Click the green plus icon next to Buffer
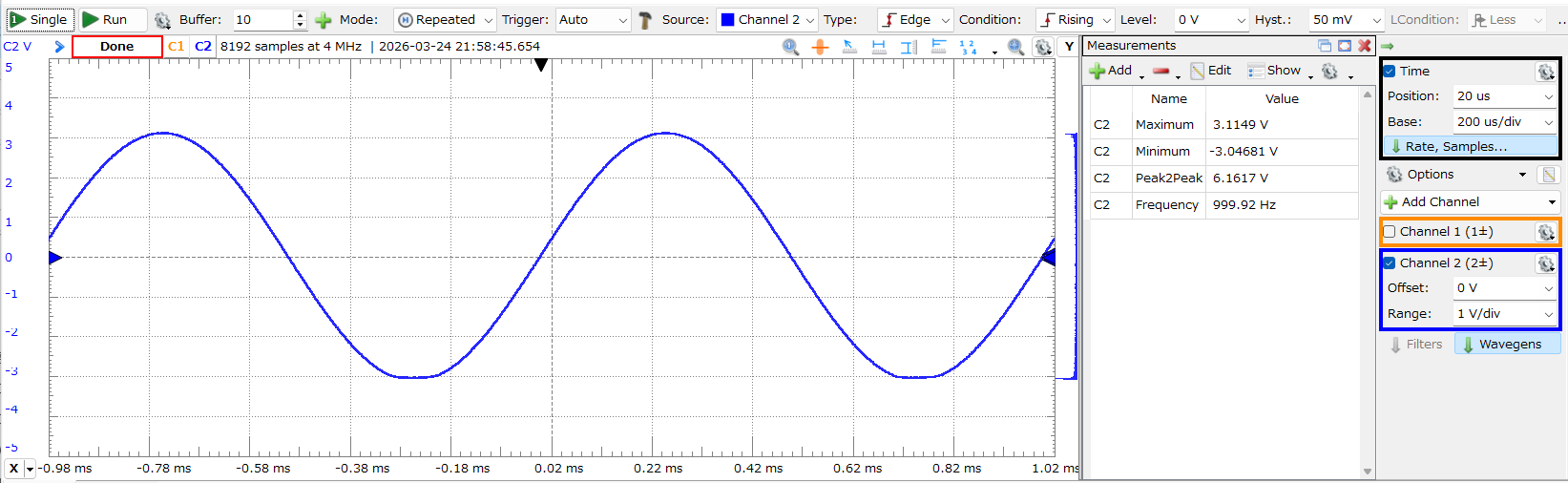 [x=323, y=20]
